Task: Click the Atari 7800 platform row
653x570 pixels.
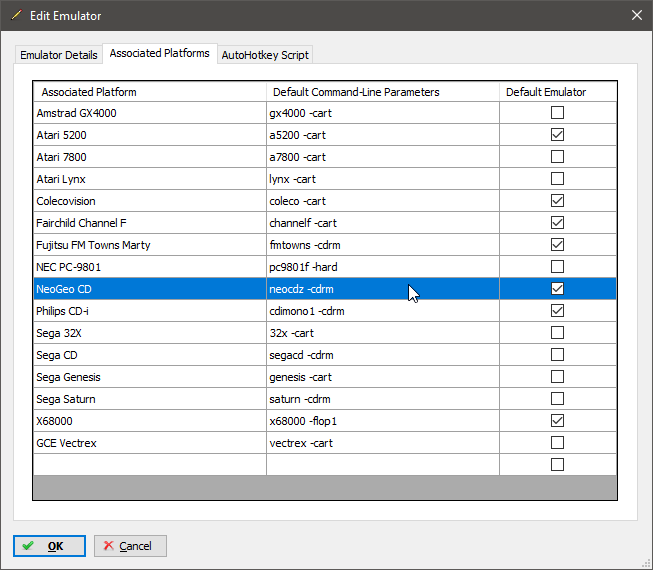Action: 150,157
